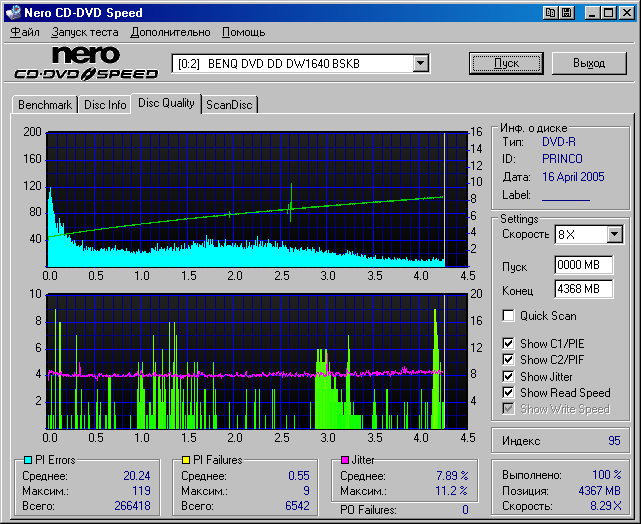Uncheck Show C1/PIE option
This screenshot has height=524, width=641.
tap(509, 344)
